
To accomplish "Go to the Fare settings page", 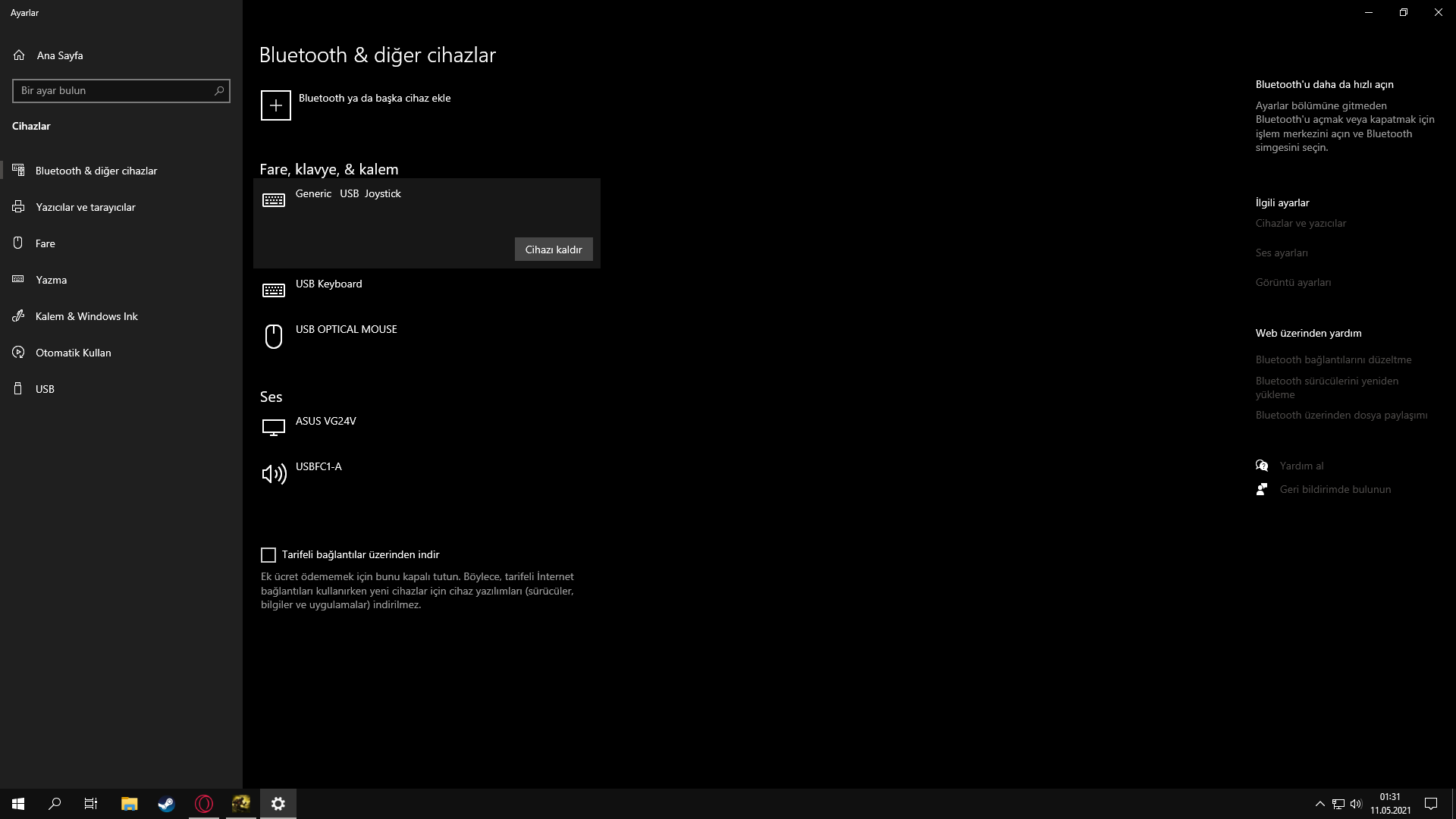I will tap(45, 243).
